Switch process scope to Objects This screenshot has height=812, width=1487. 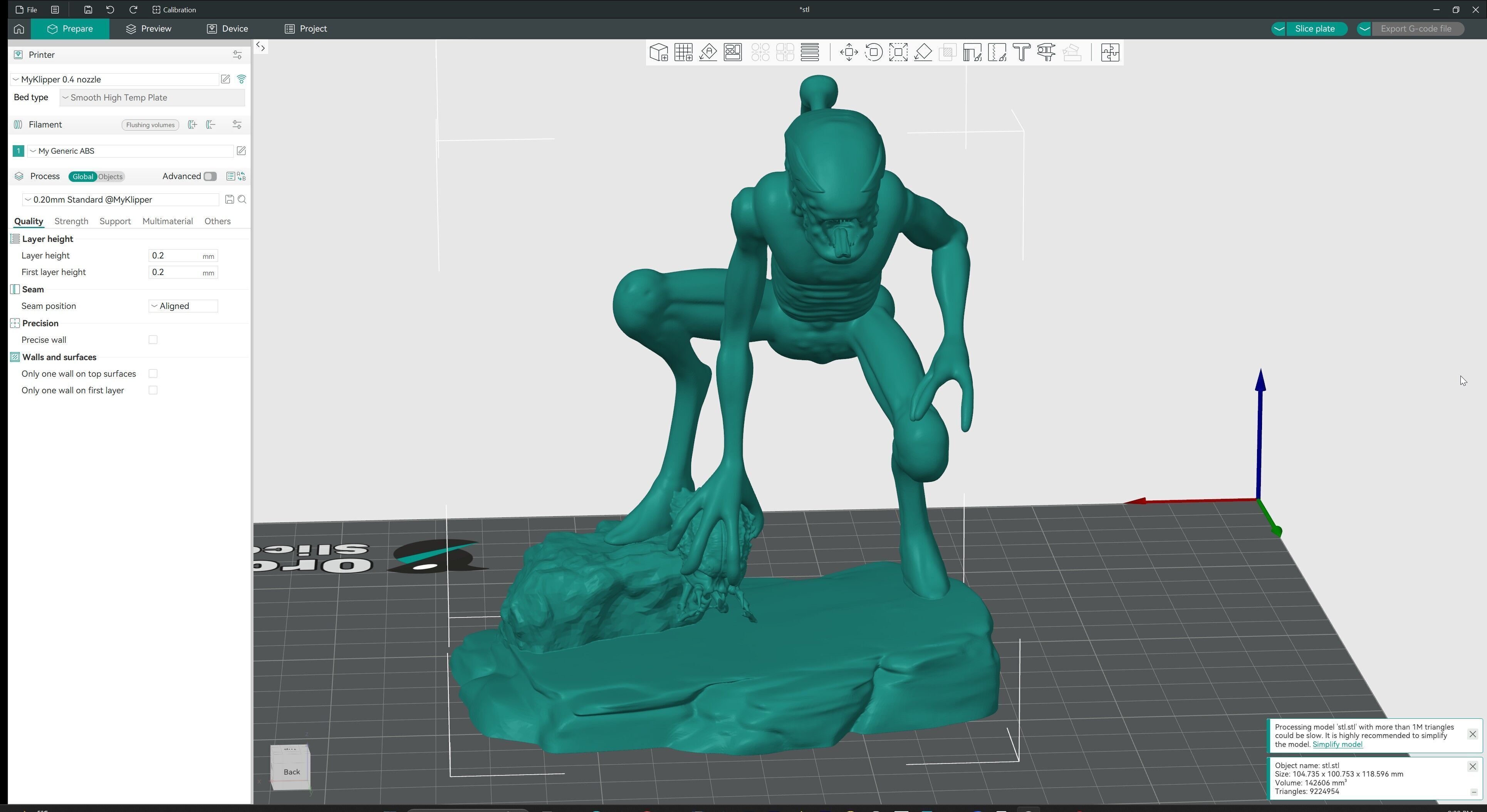(x=110, y=176)
